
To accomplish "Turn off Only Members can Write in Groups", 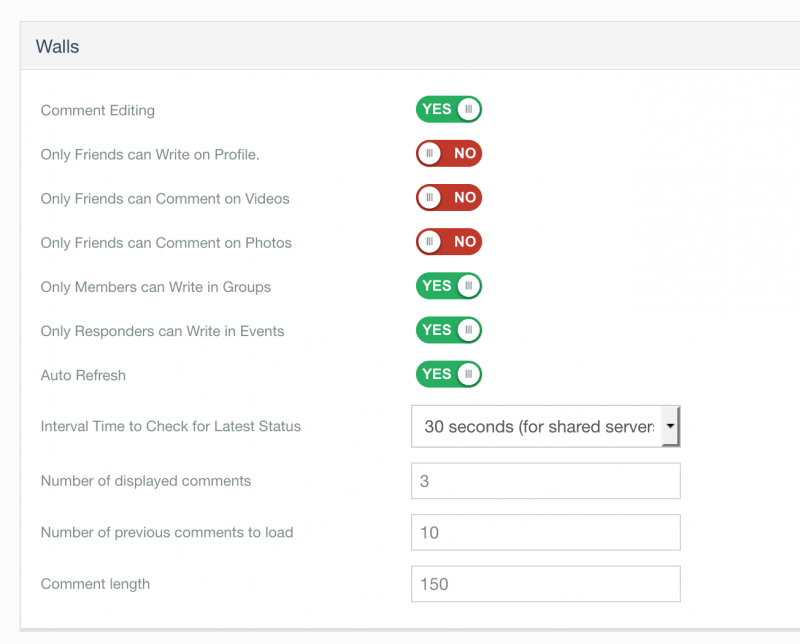I will pos(449,286).
